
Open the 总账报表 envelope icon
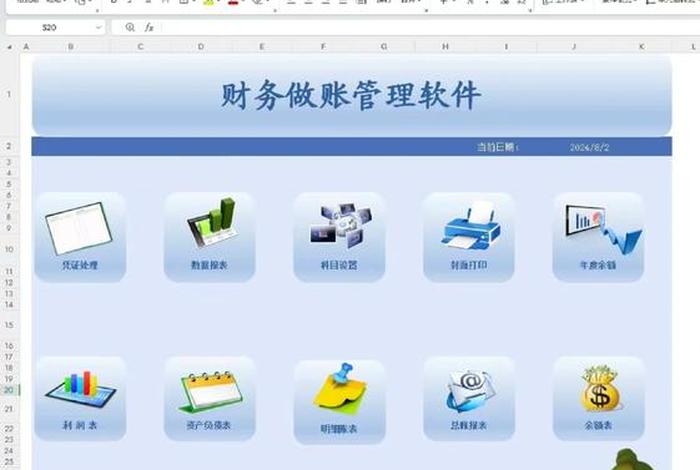click(469, 399)
